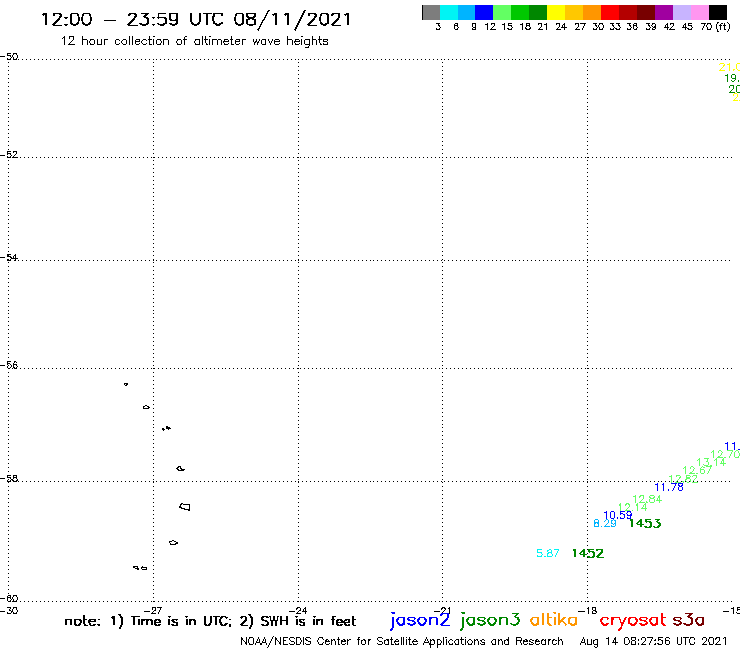Click the orange 'altika' satellite label
This screenshot has height=650, width=740.
click(554, 619)
